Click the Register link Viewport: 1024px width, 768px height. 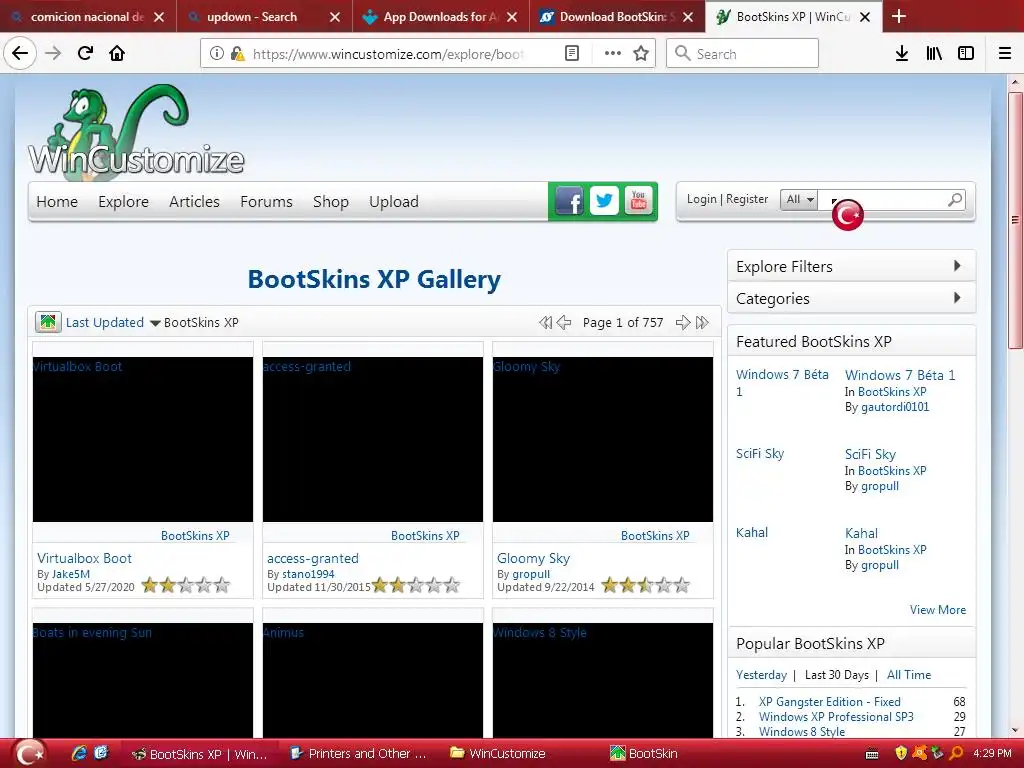(747, 199)
